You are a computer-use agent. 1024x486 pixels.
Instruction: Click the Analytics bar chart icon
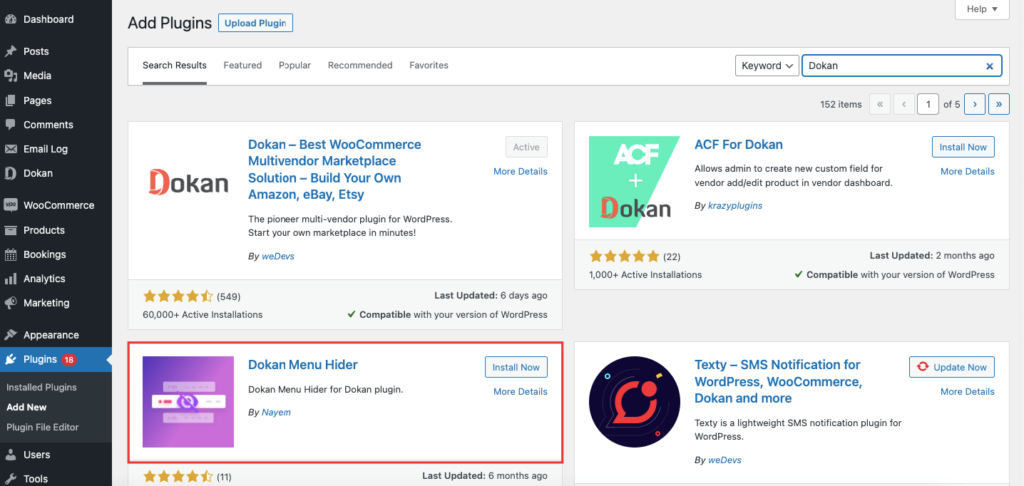click(10, 279)
